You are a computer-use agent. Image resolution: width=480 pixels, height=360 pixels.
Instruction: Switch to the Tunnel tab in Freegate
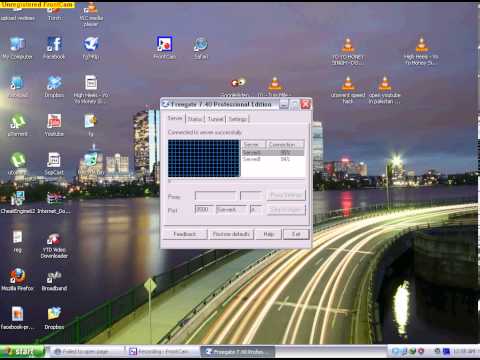[x=215, y=119]
